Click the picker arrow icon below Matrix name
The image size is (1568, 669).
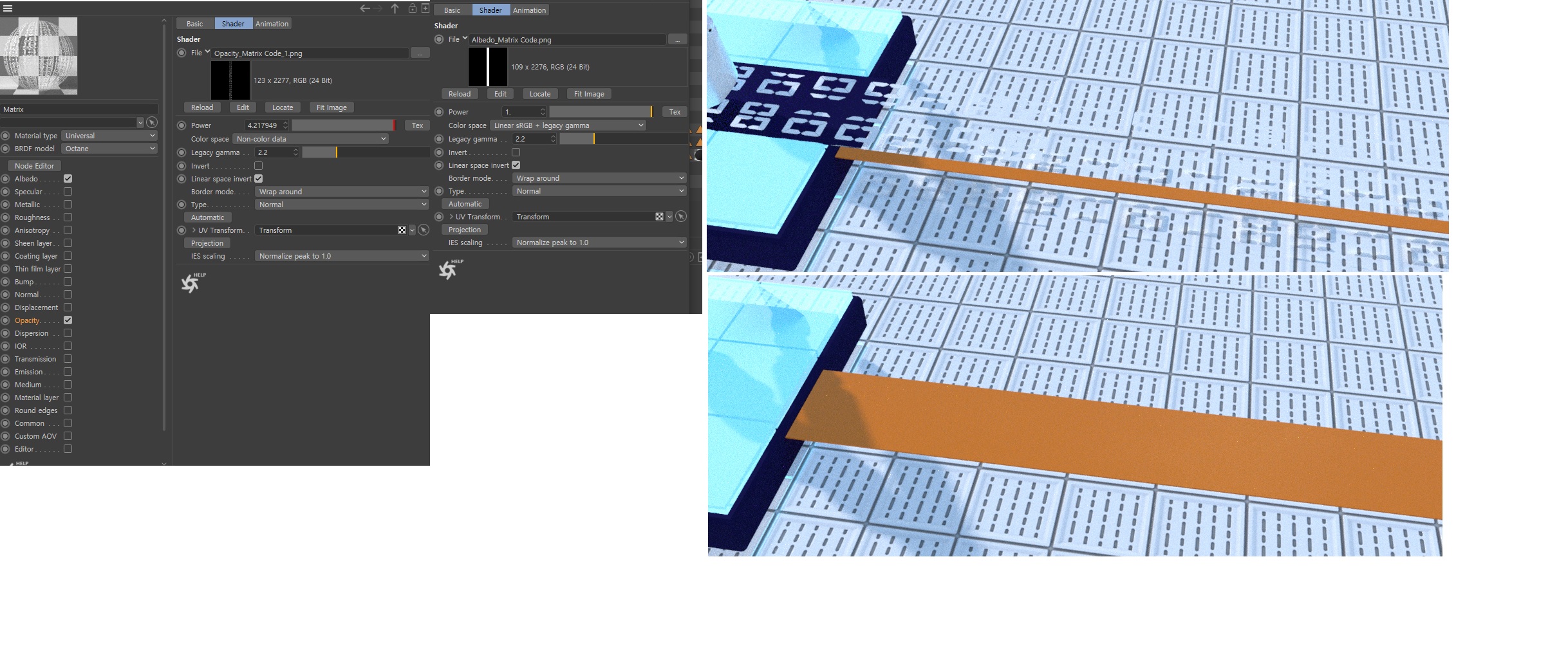(x=152, y=122)
